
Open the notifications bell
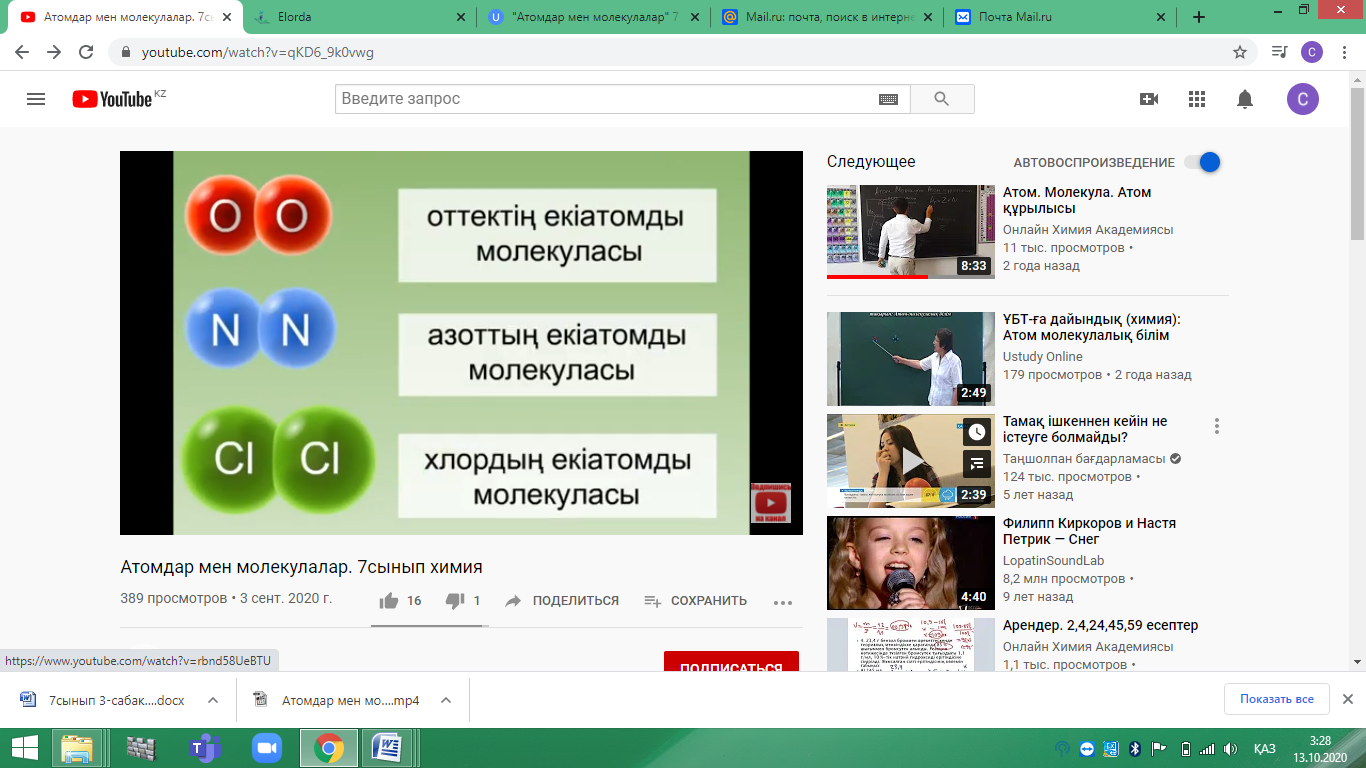tap(1245, 99)
